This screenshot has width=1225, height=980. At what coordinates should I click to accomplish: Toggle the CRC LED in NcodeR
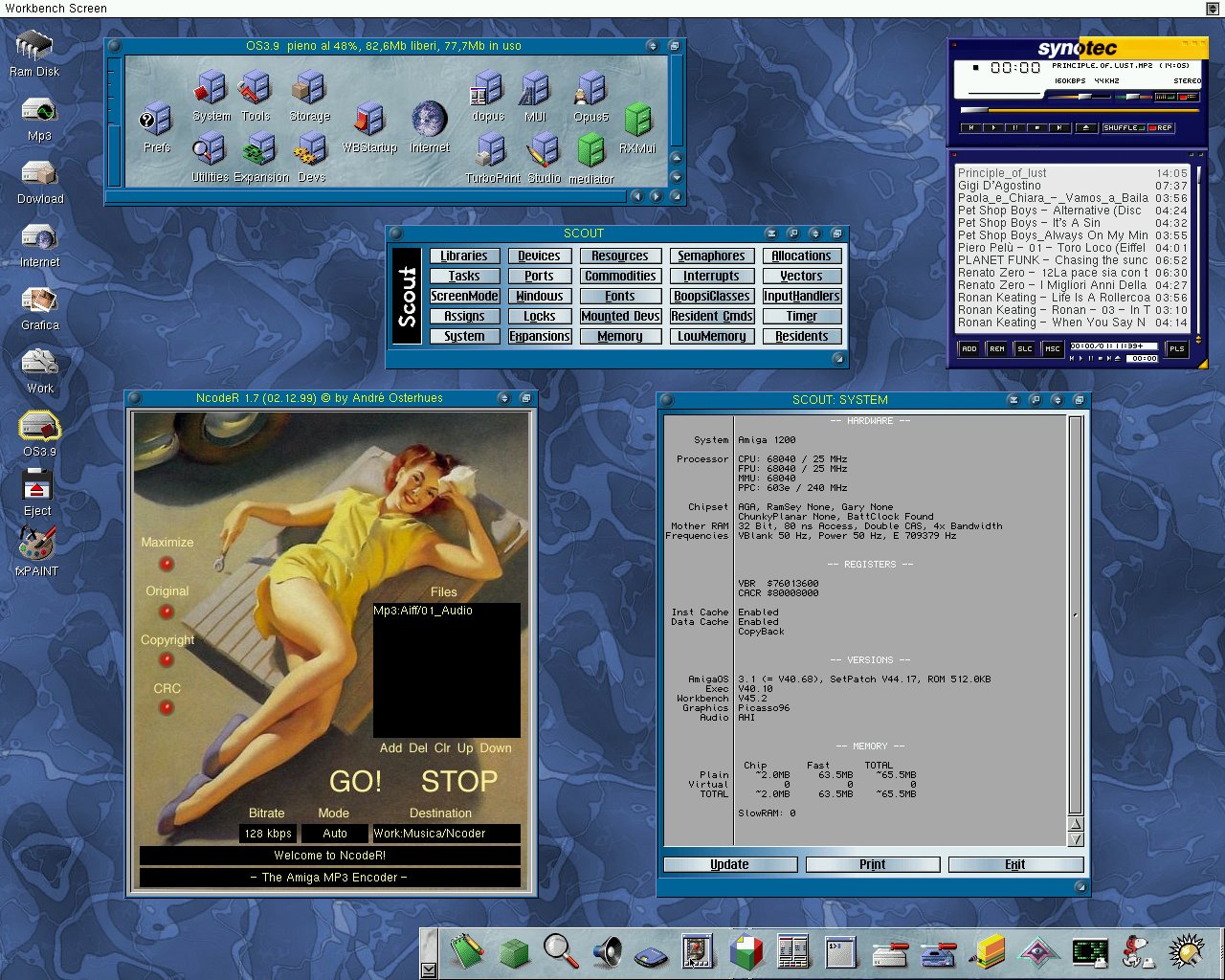(x=167, y=708)
